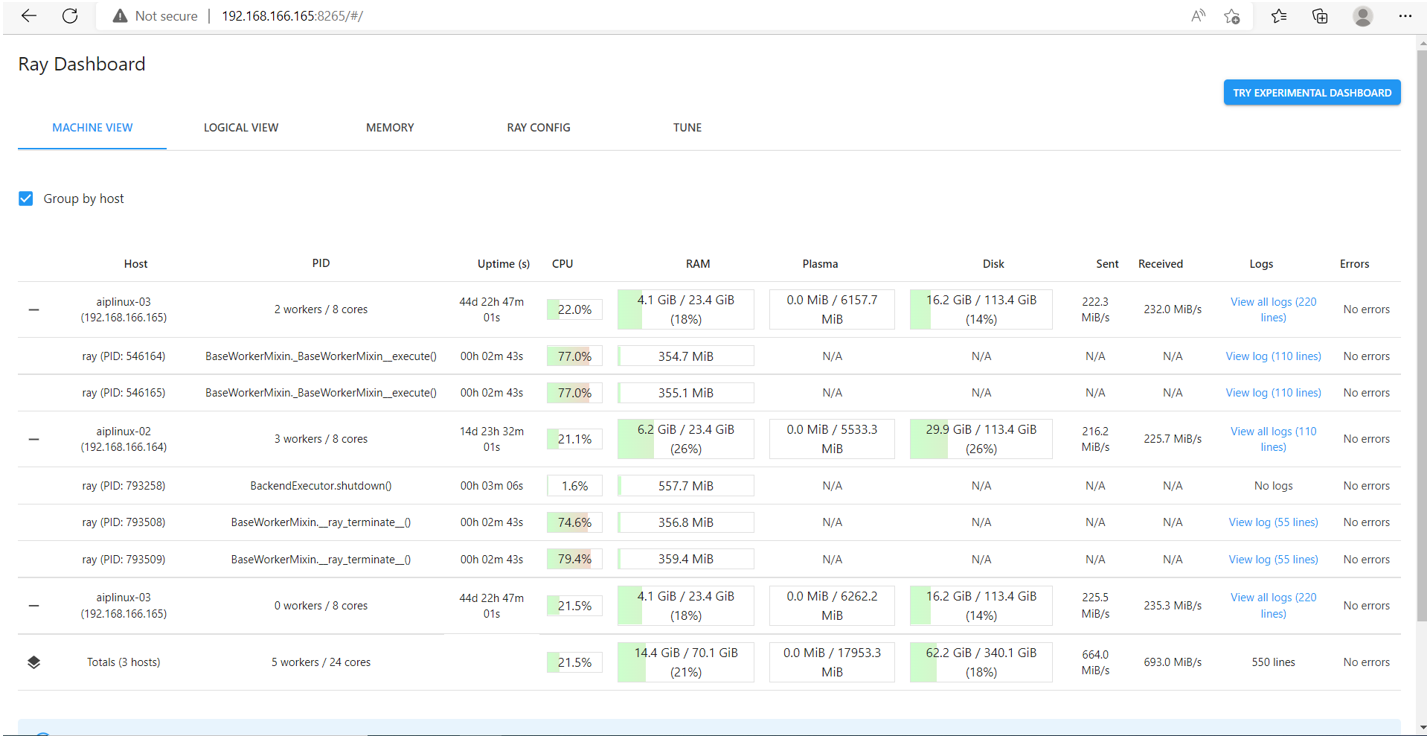Open the read aloud icon
The height and width of the screenshot is (737, 1427).
point(1198,16)
